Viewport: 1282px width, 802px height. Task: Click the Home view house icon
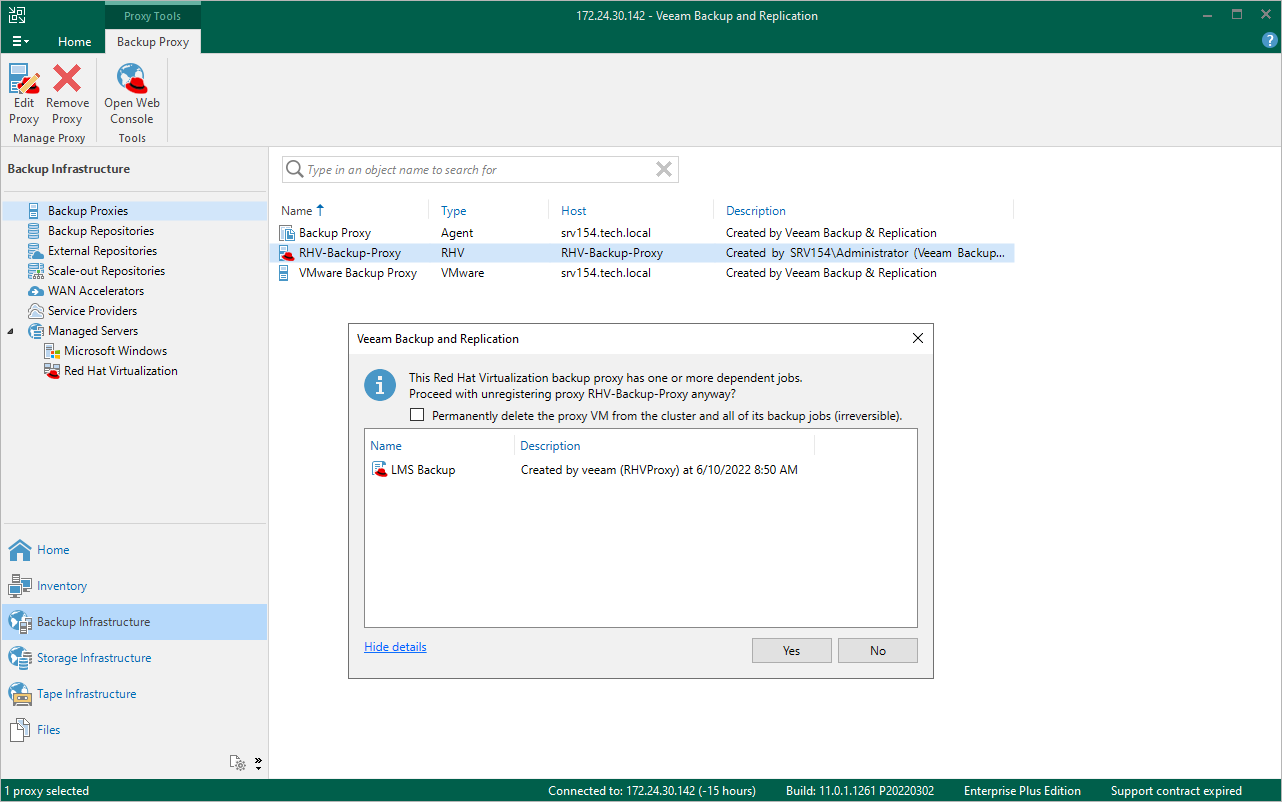(x=20, y=550)
